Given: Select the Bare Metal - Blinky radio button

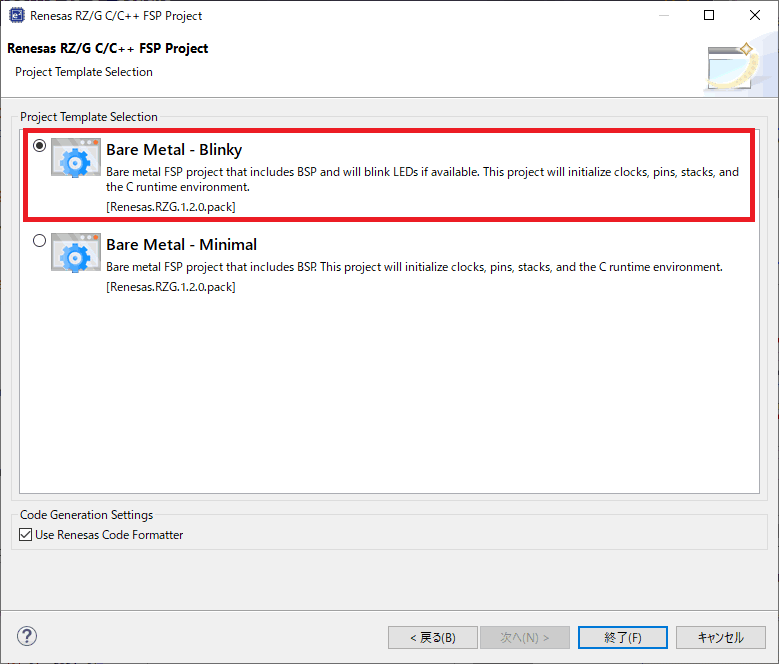Looking at the screenshot, I should (39, 146).
